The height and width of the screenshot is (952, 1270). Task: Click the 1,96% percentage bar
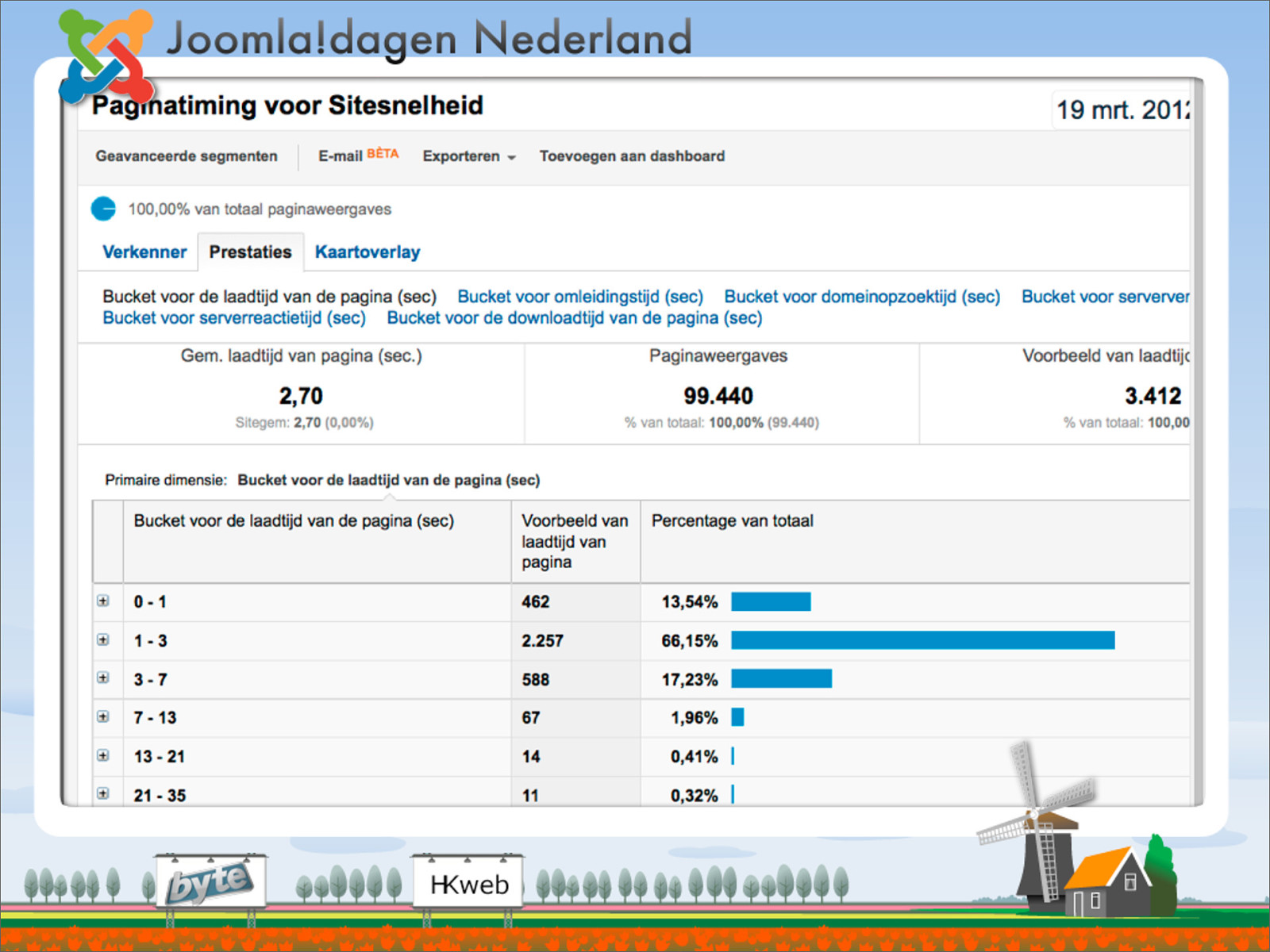point(737,717)
